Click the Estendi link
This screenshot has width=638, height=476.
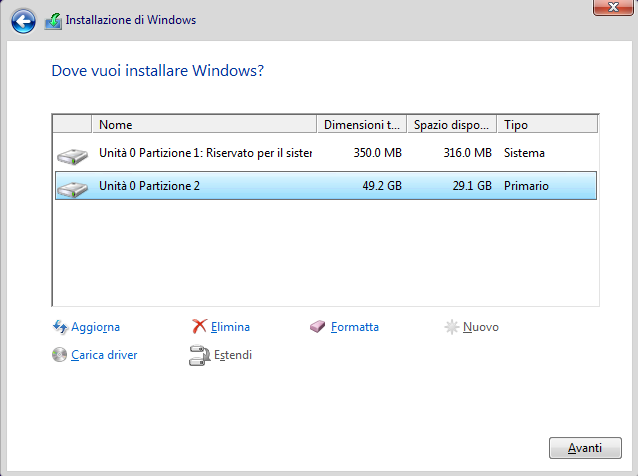233,355
